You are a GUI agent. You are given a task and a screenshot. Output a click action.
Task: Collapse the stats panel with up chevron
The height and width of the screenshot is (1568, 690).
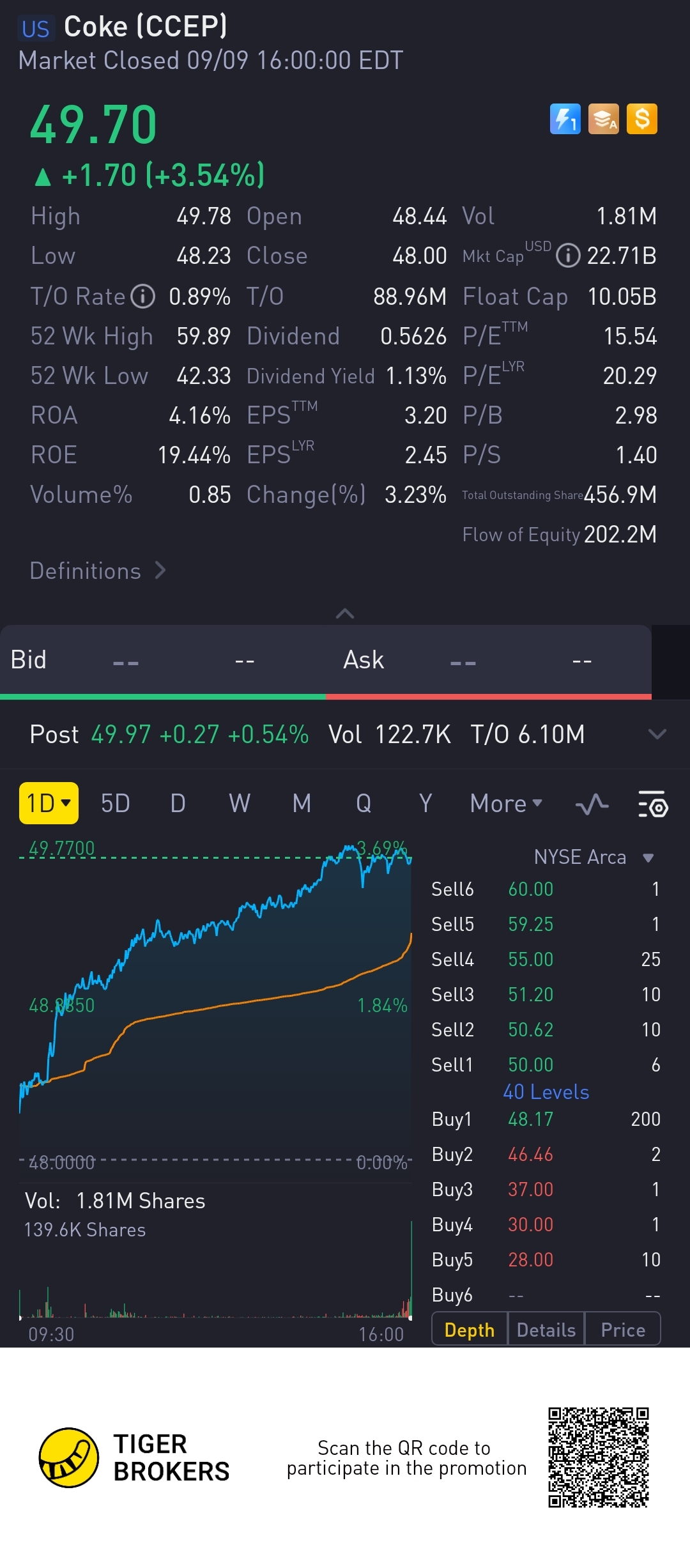[x=345, y=613]
